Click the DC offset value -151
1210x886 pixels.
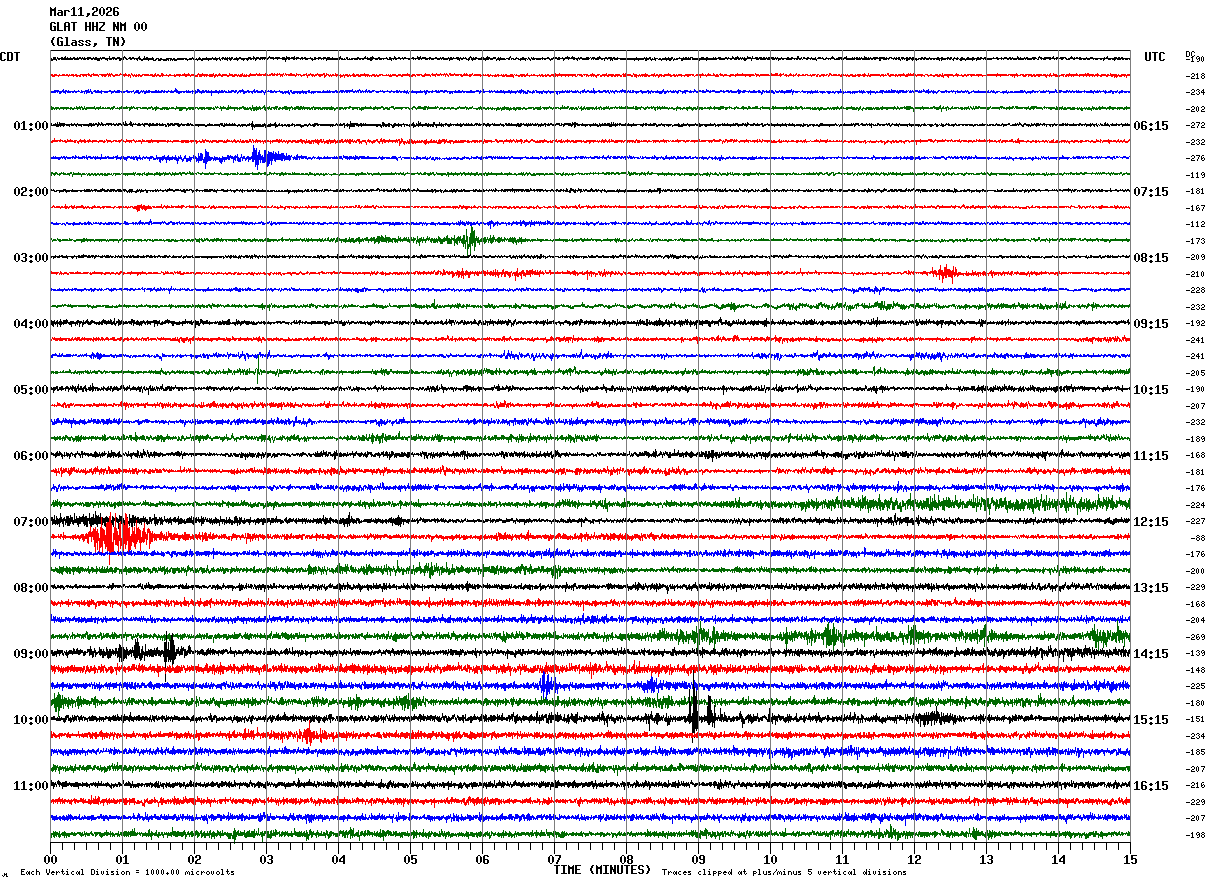[1196, 720]
